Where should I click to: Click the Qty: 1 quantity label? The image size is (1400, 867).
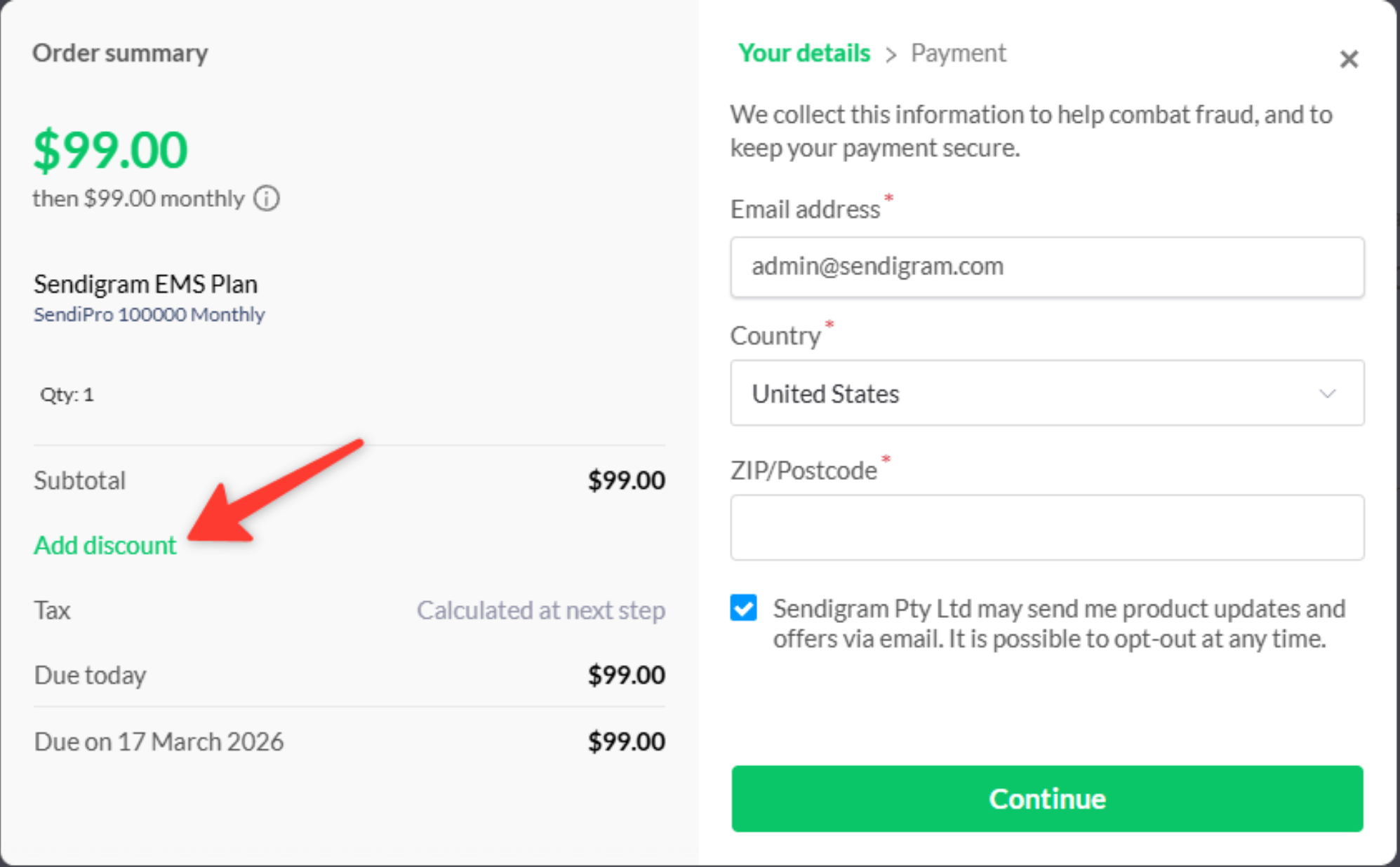click(x=67, y=394)
